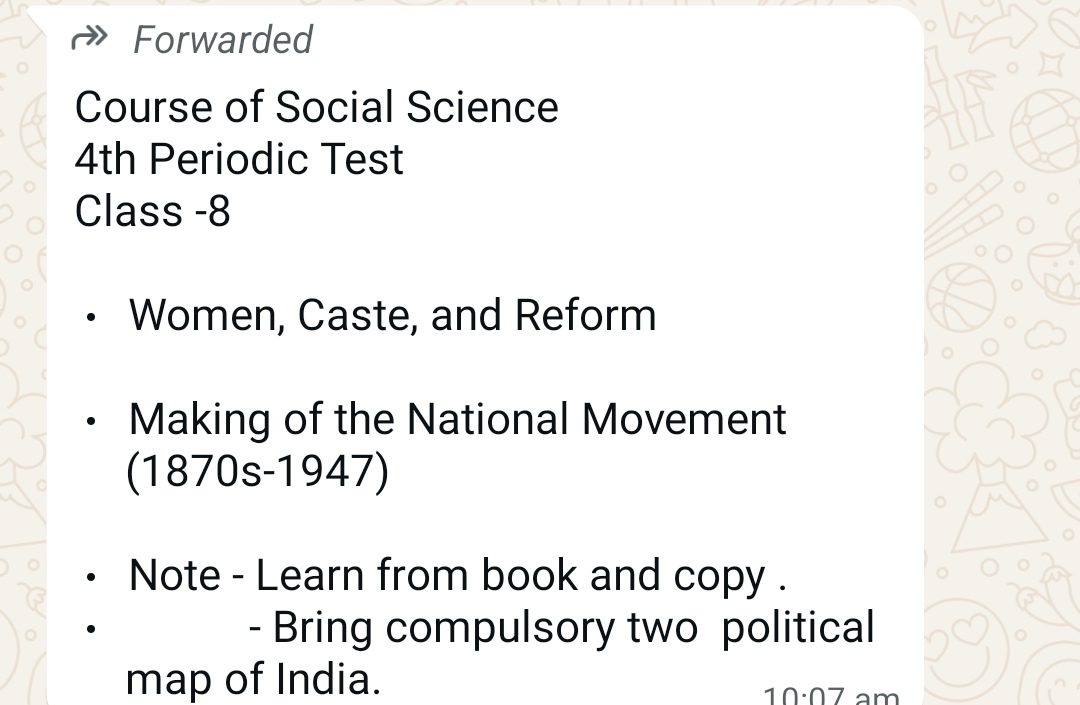
Task: Click the "(1870s-1947)" date range text
Action: pos(257,472)
